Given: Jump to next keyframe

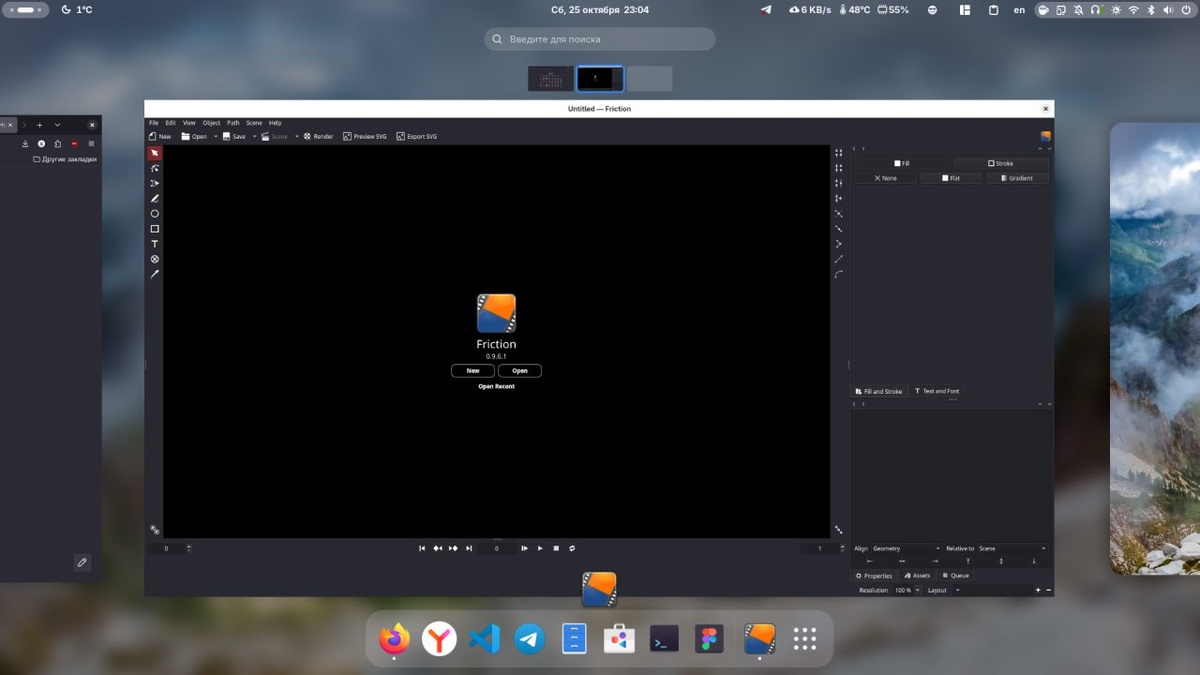Looking at the screenshot, I should (x=453, y=548).
